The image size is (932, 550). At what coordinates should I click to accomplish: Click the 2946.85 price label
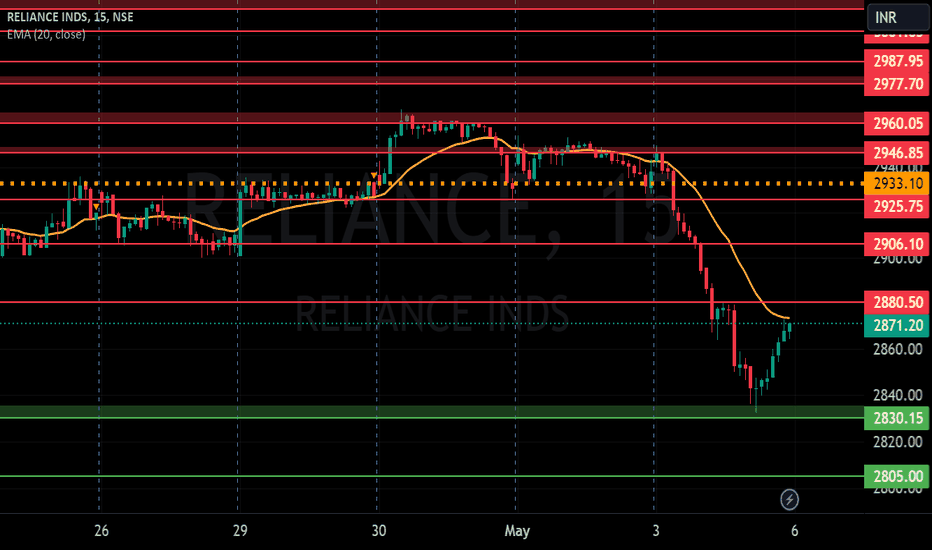coord(898,153)
